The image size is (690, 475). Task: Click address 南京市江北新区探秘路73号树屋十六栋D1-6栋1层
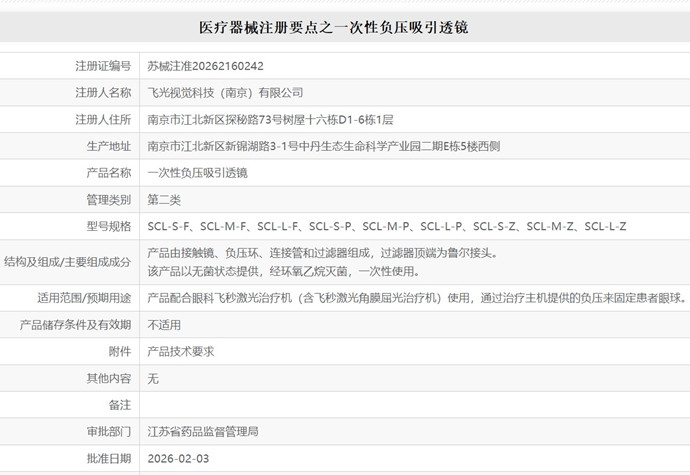pyautogui.click(x=271, y=120)
